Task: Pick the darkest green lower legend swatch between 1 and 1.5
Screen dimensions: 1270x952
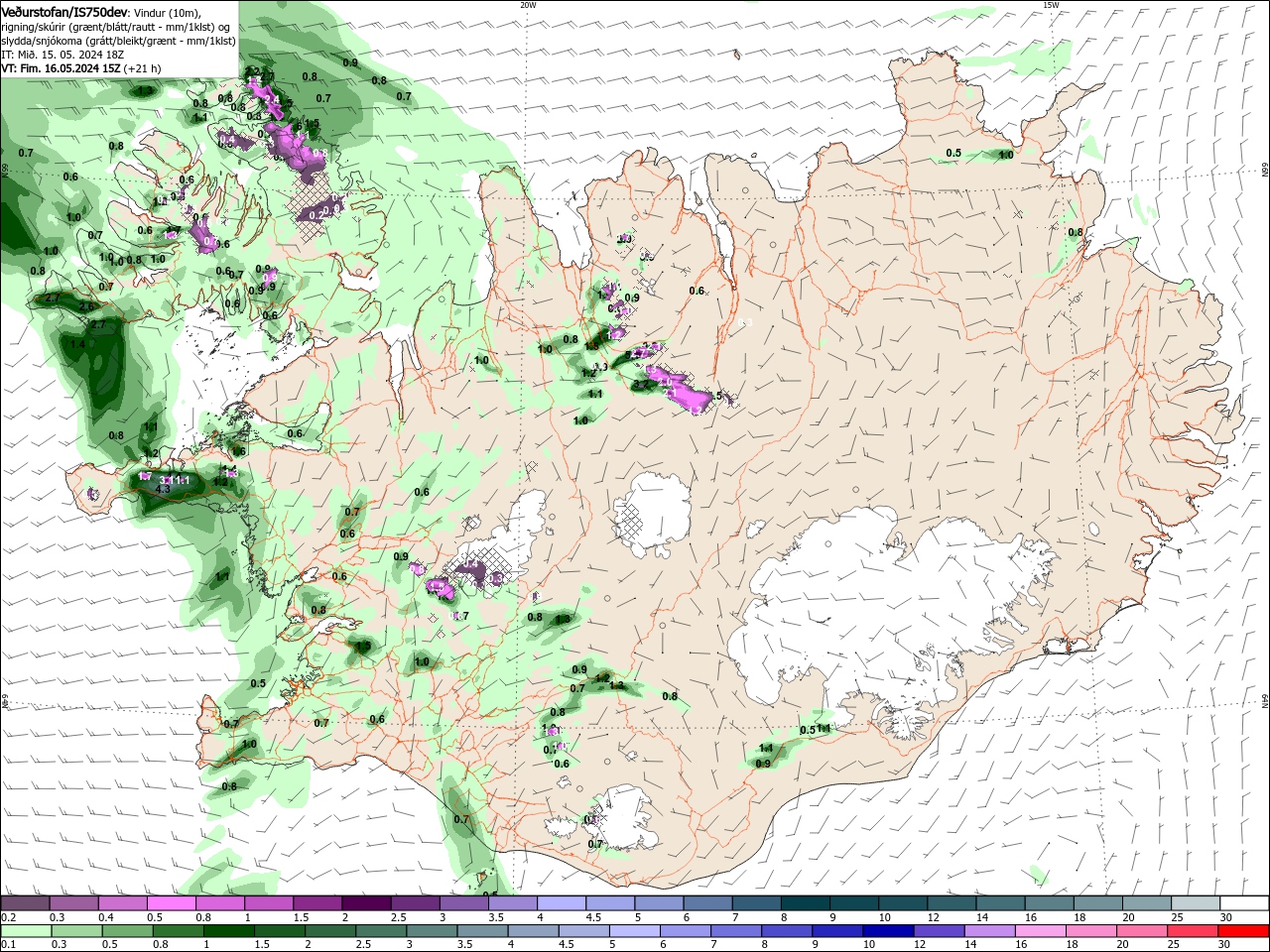Action: 228,931
